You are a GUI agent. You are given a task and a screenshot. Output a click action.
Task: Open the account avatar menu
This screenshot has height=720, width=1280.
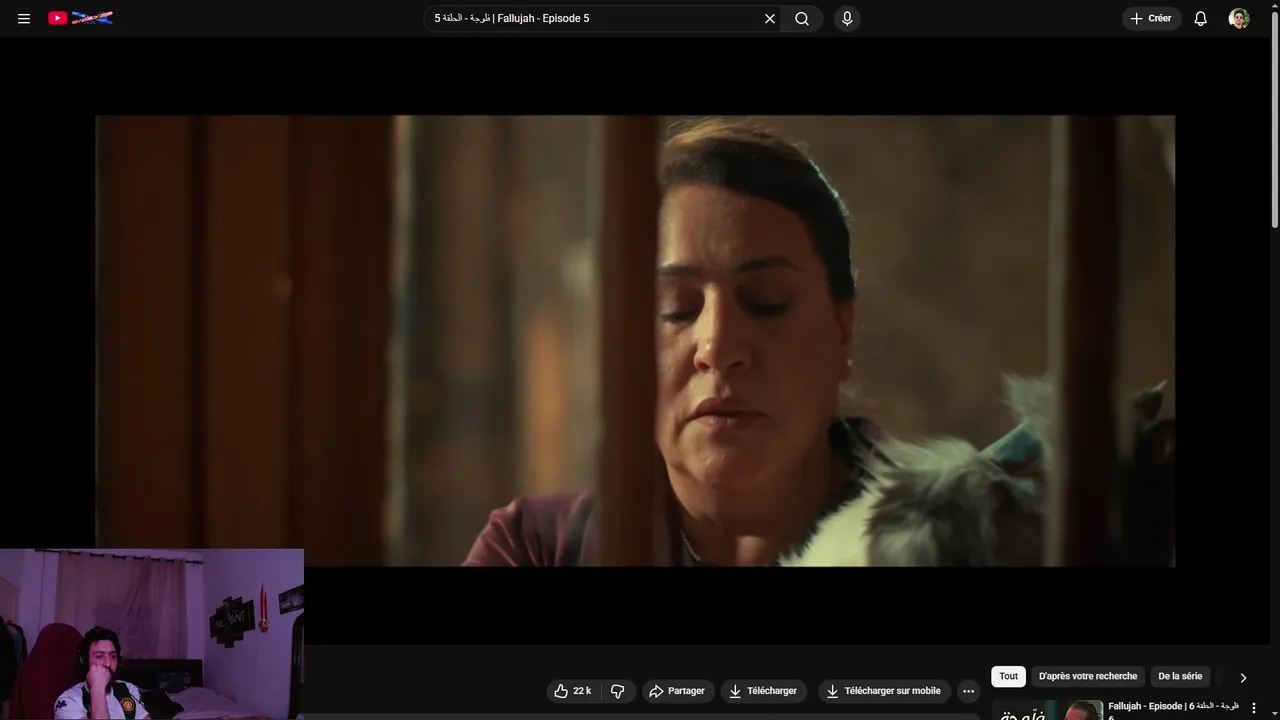point(1239,18)
